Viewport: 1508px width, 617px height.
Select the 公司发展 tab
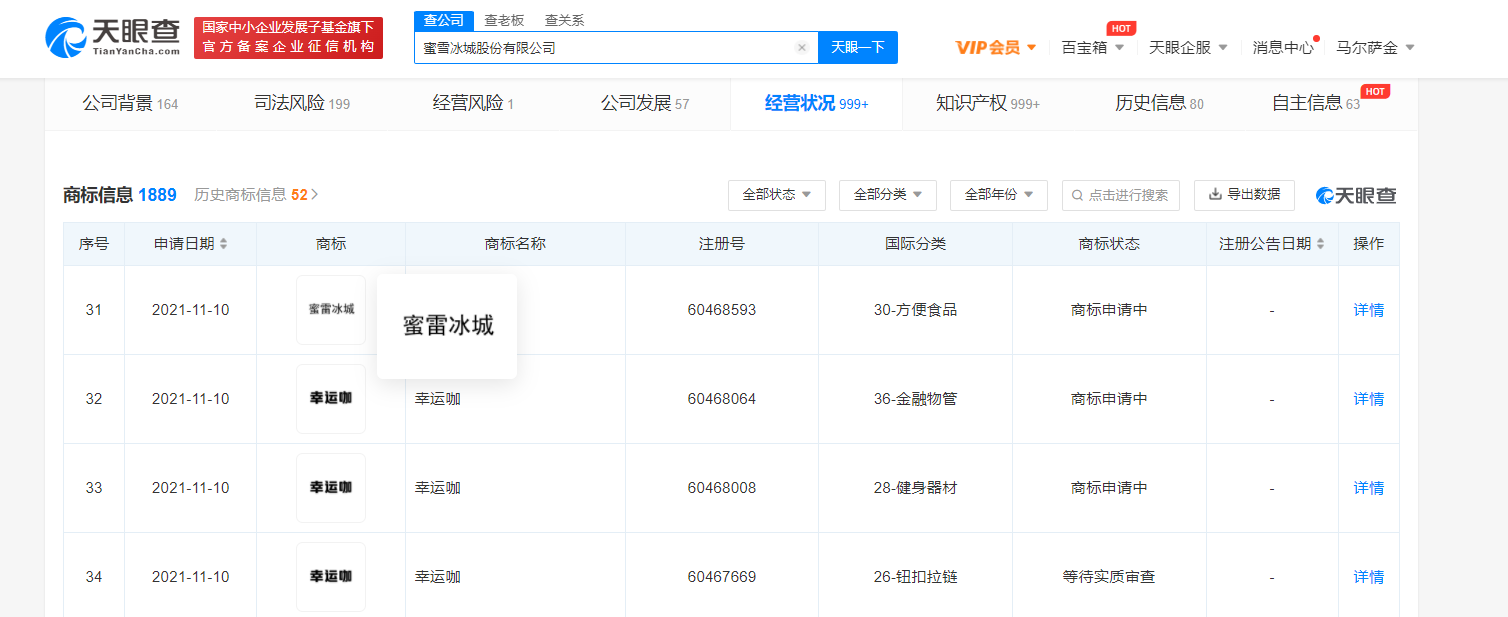645,103
